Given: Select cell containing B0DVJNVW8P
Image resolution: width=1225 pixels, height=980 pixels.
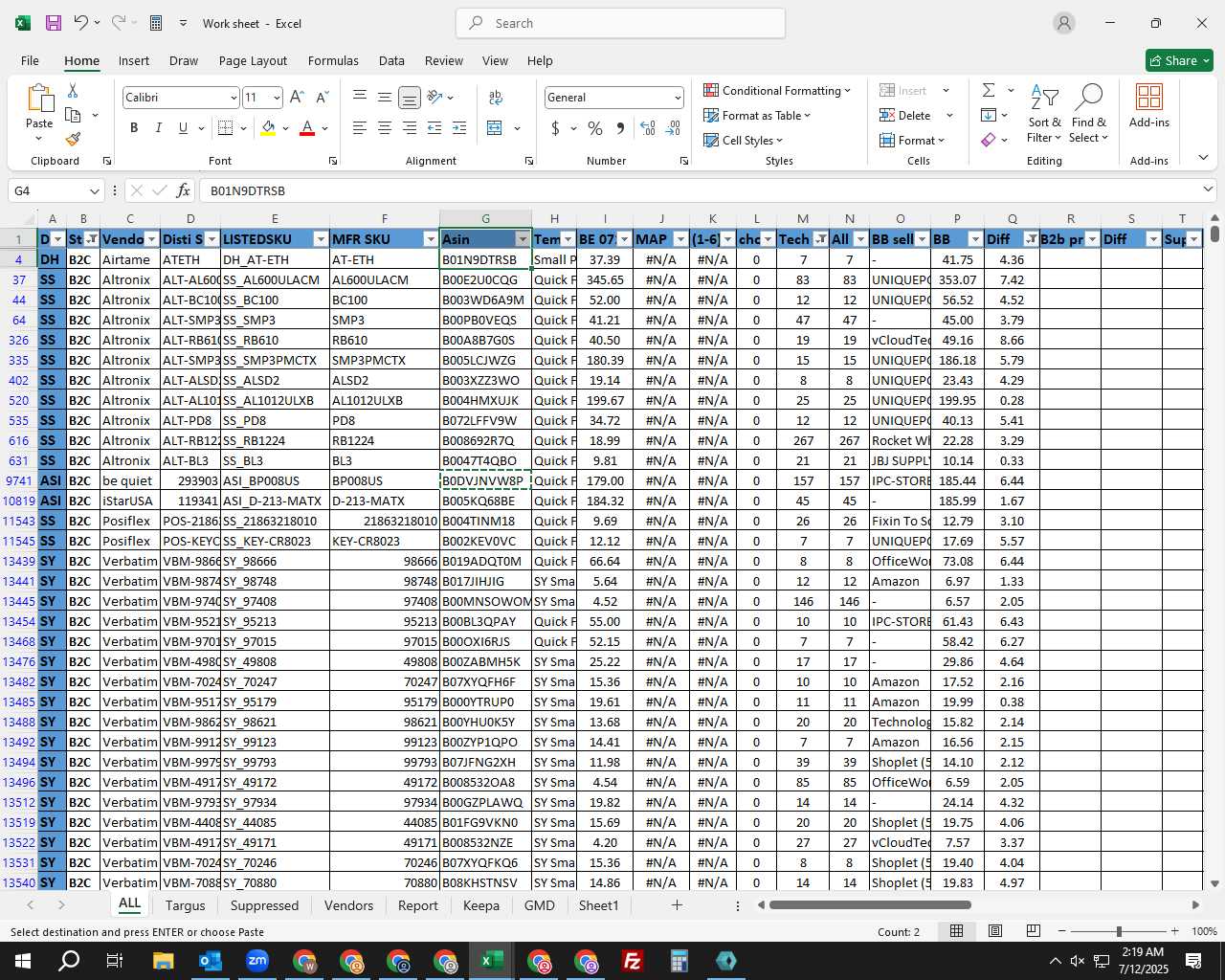Looking at the screenshot, I should 485,480.
